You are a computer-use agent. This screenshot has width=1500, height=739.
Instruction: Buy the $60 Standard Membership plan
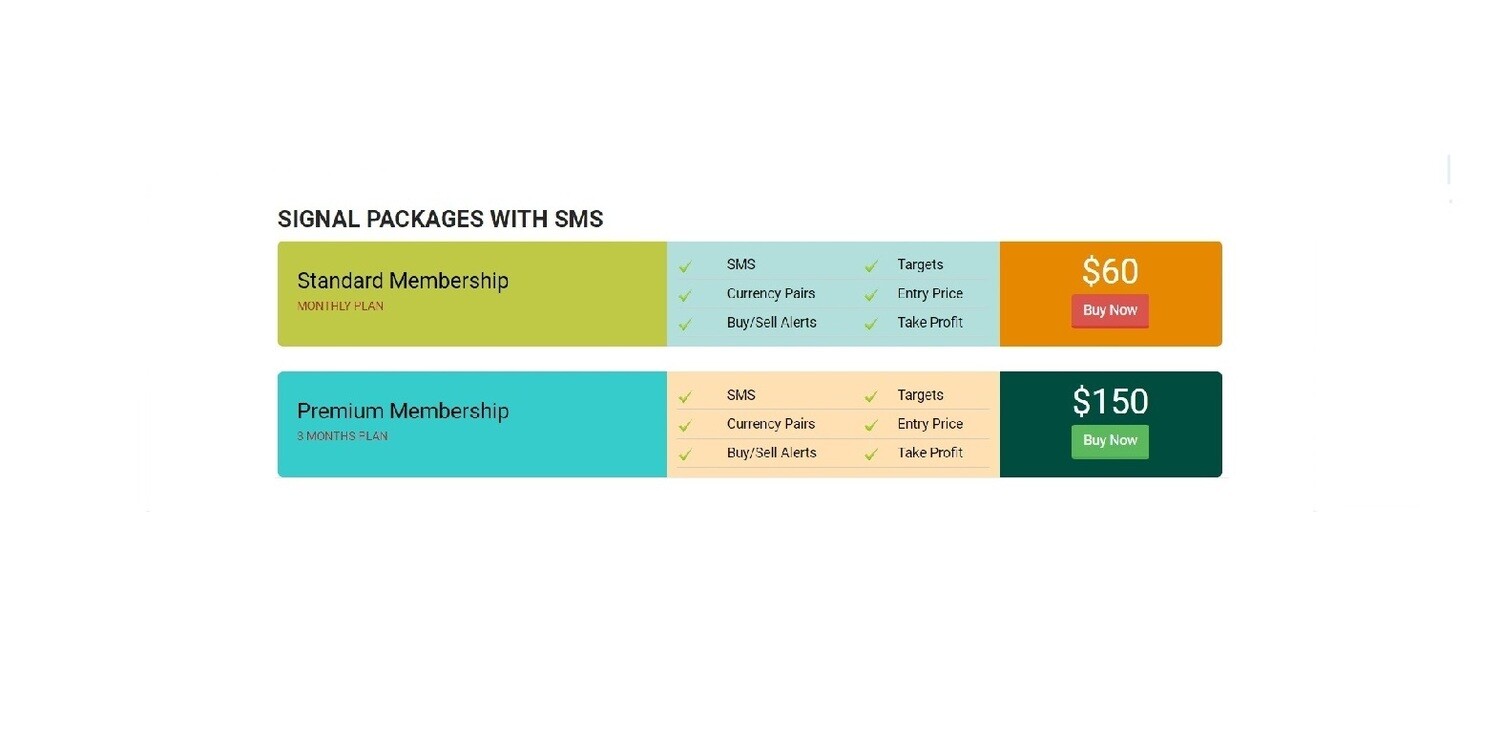tap(1110, 311)
